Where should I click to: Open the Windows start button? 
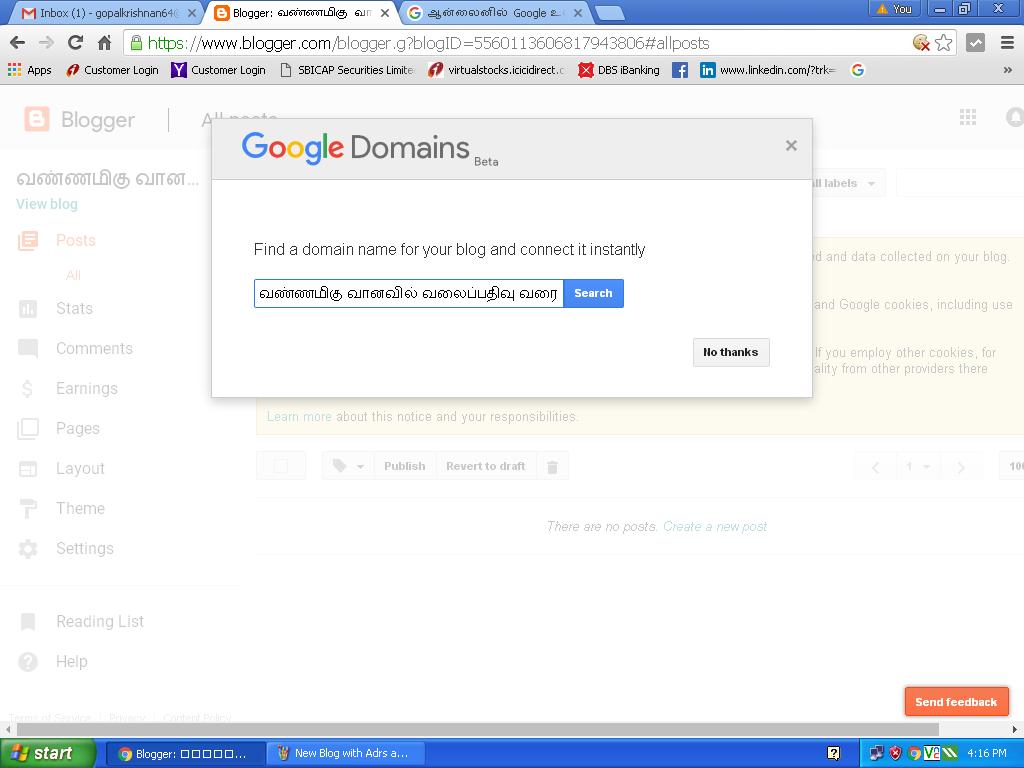coord(47,753)
